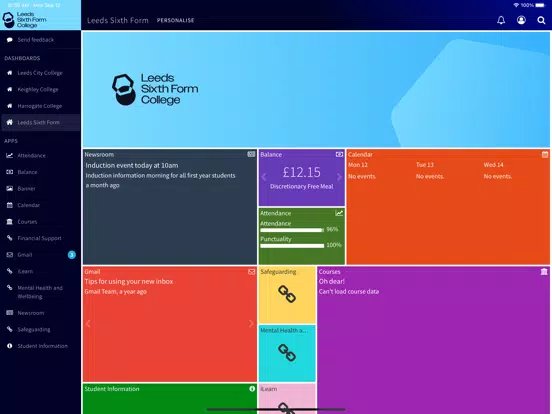Image resolution: width=552 pixels, height=414 pixels.
Task: Click 'Discretionary Free Meal' label
Action: [302, 187]
